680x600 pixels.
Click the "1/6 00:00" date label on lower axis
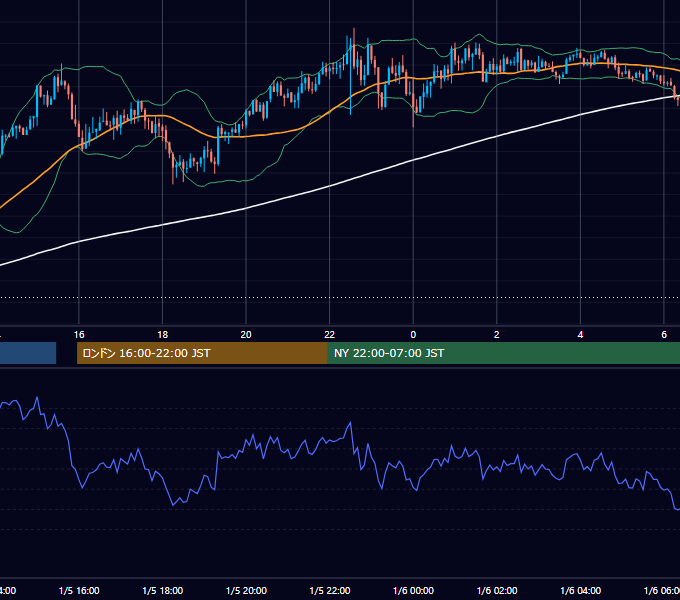413,591
